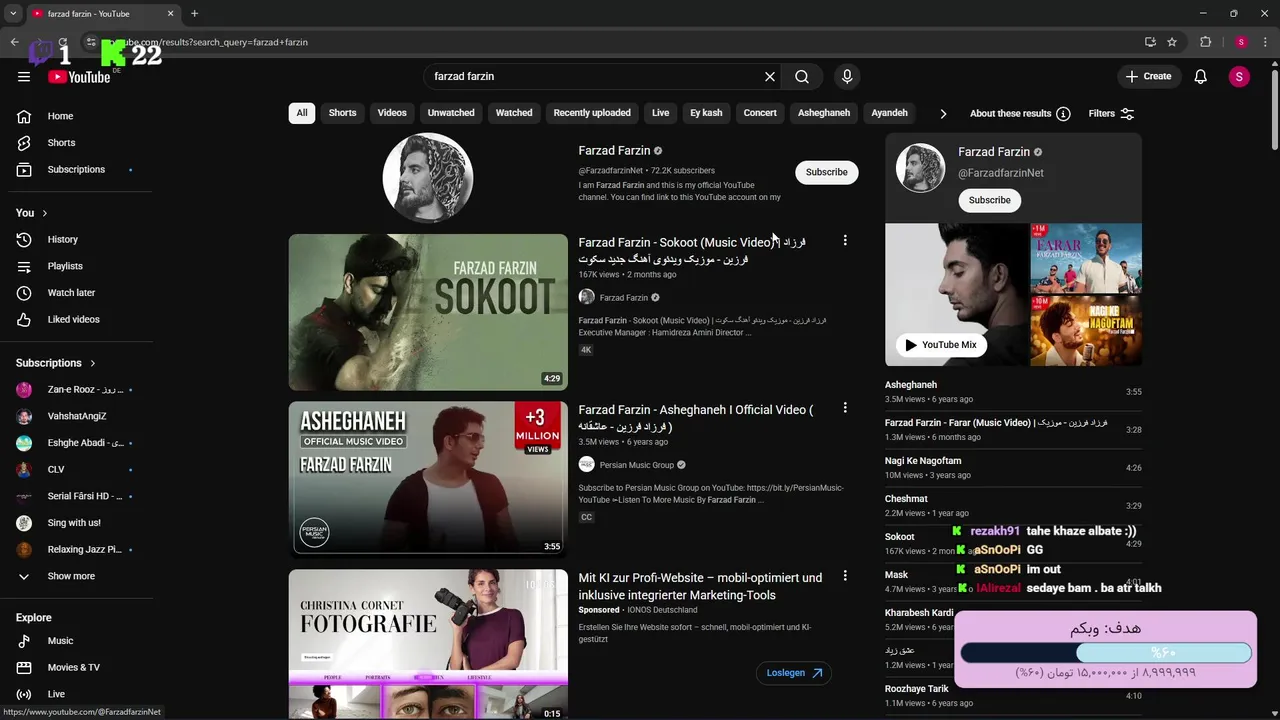Clear the search text with the X
This screenshot has height=720, width=1280.
(770, 76)
